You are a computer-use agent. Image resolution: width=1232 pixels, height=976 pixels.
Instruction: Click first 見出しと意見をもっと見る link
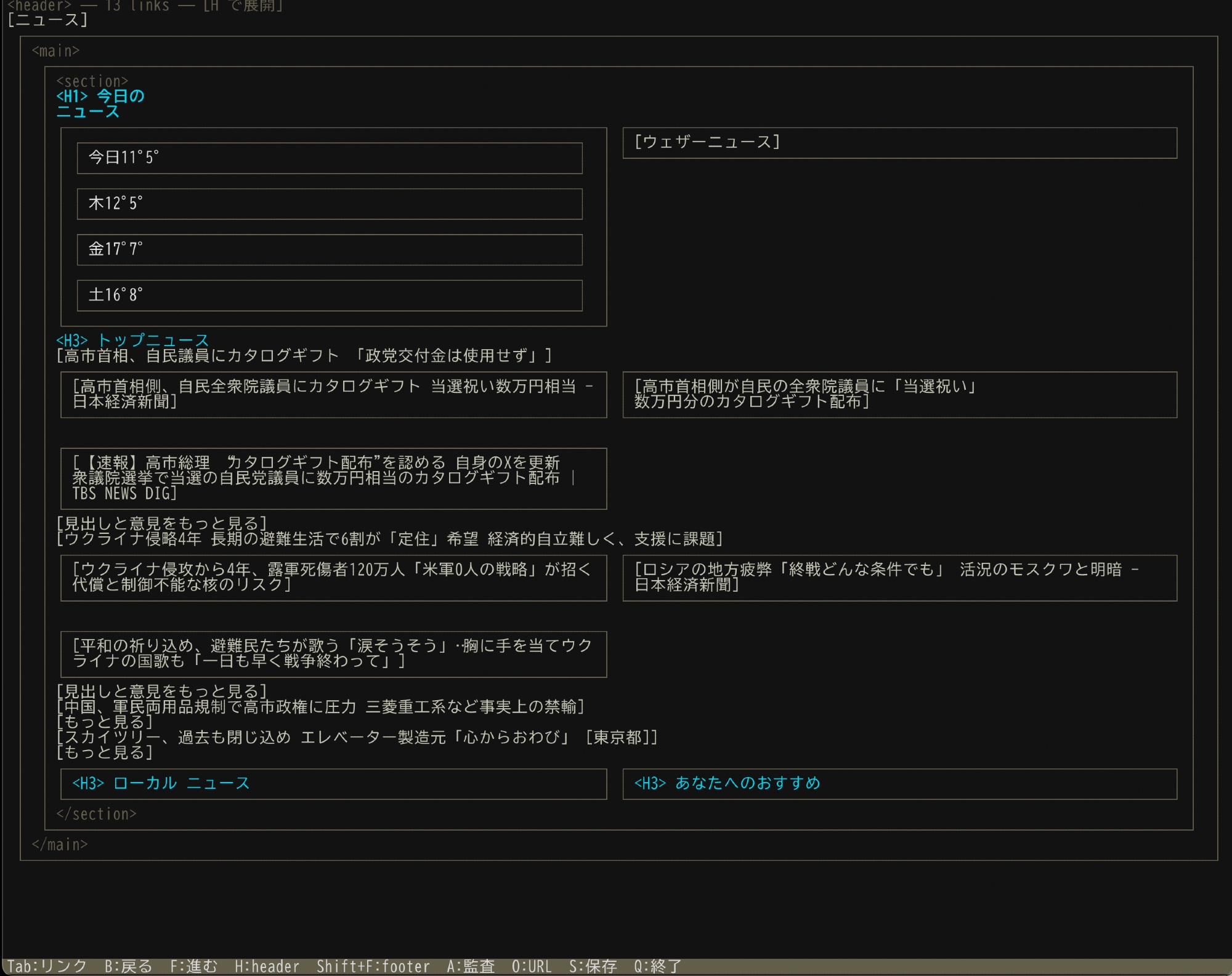pos(161,523)
